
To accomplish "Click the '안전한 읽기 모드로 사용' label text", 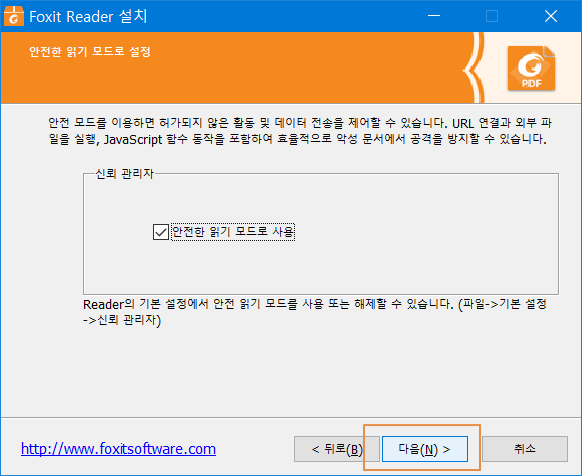I will (233, 232).
